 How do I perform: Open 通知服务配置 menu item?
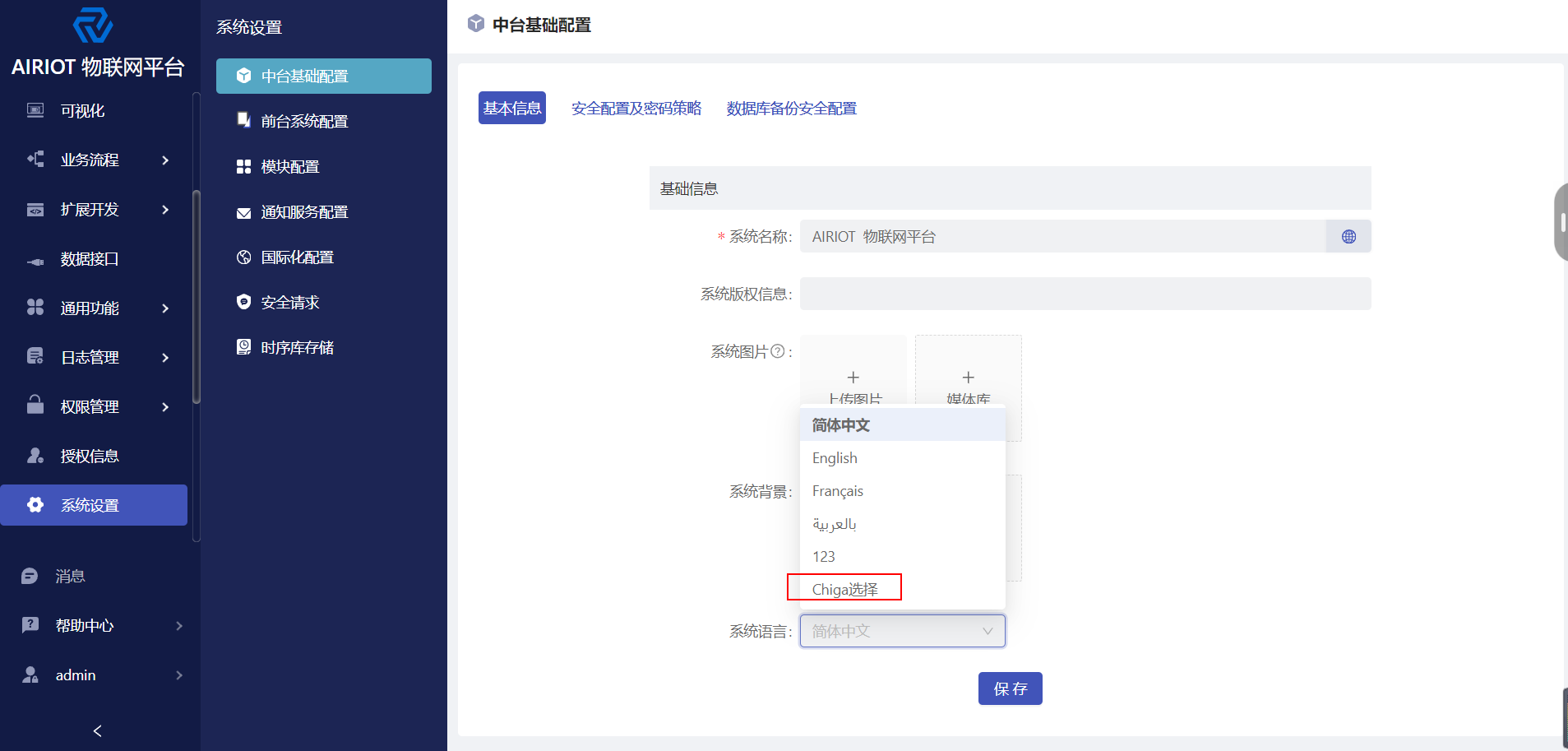click(x=324, y=211)
